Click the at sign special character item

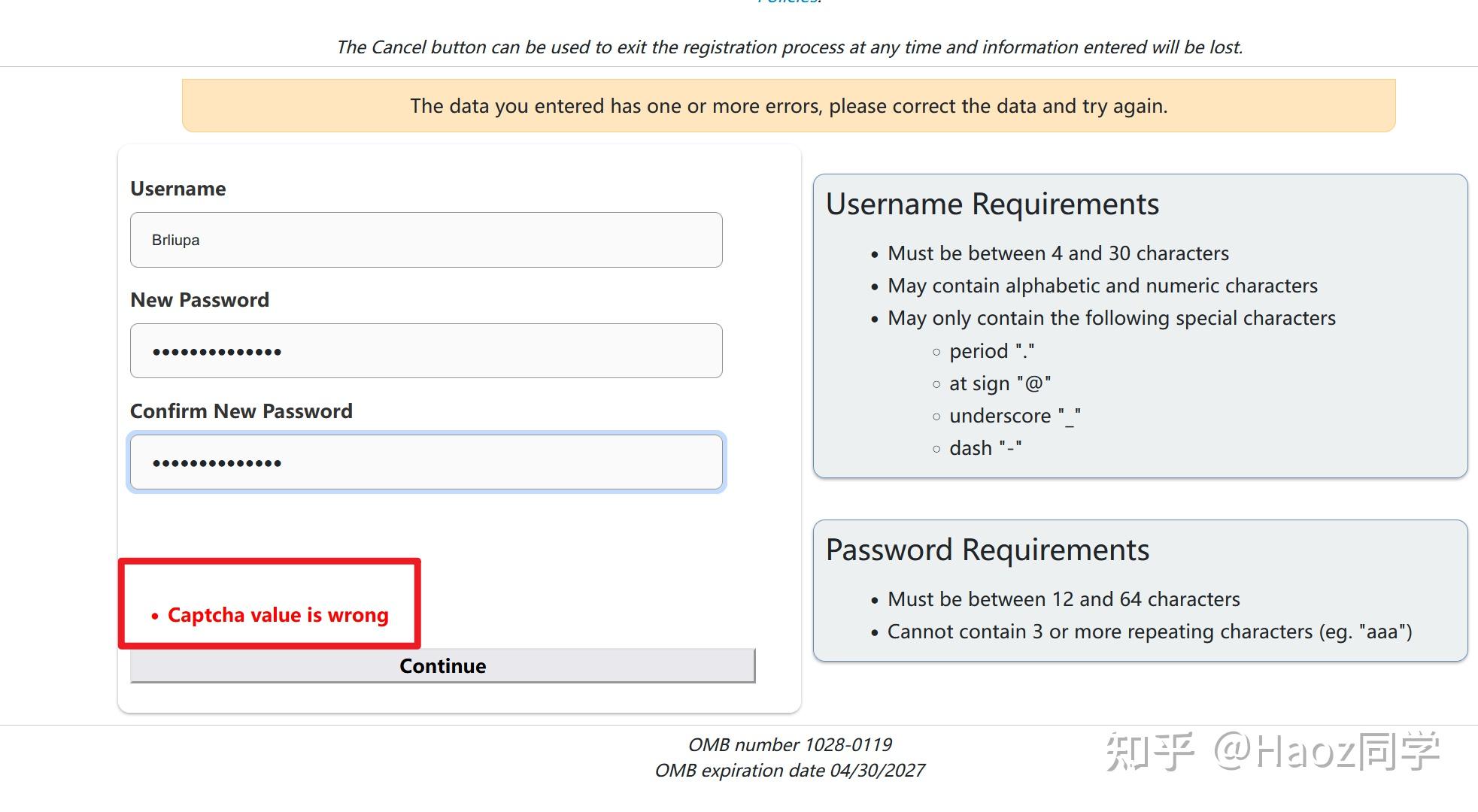coord(1000,383)
